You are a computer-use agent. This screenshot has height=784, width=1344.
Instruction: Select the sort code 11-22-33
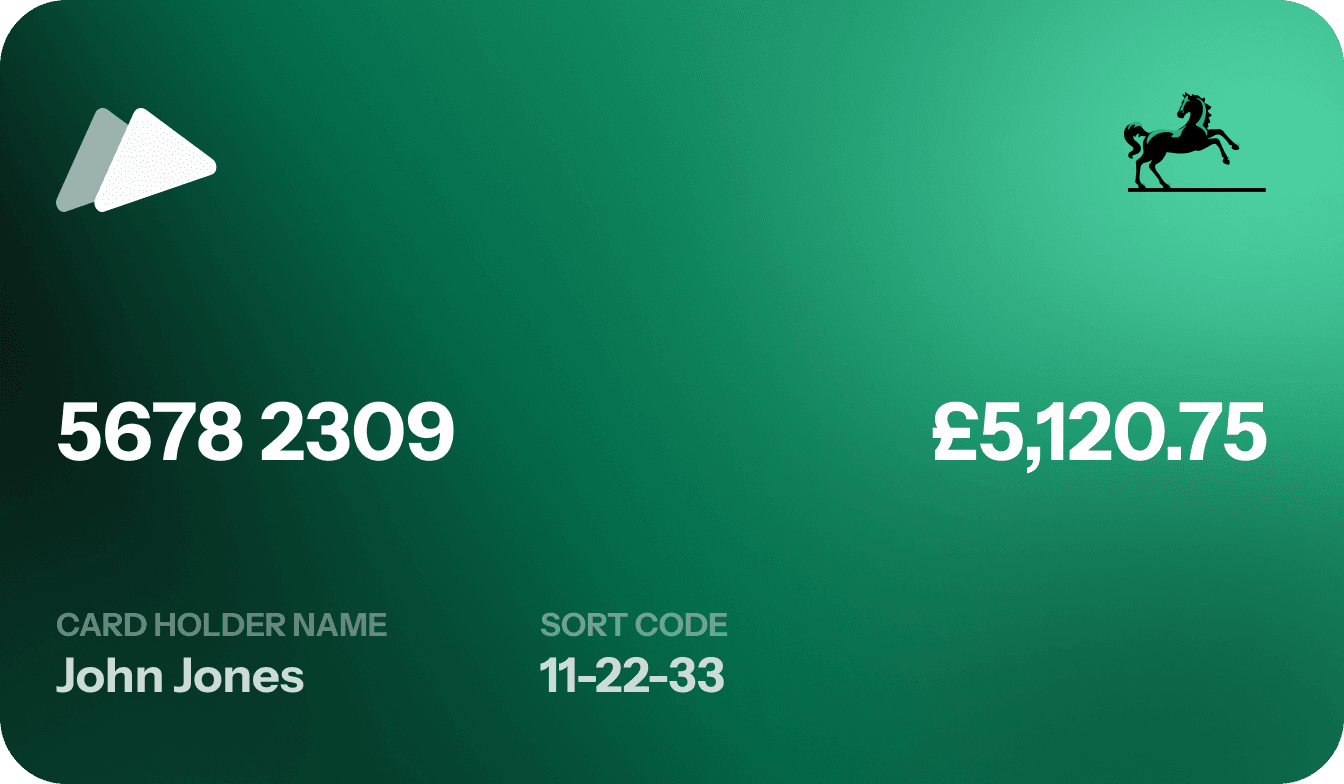tap(632, 676)
